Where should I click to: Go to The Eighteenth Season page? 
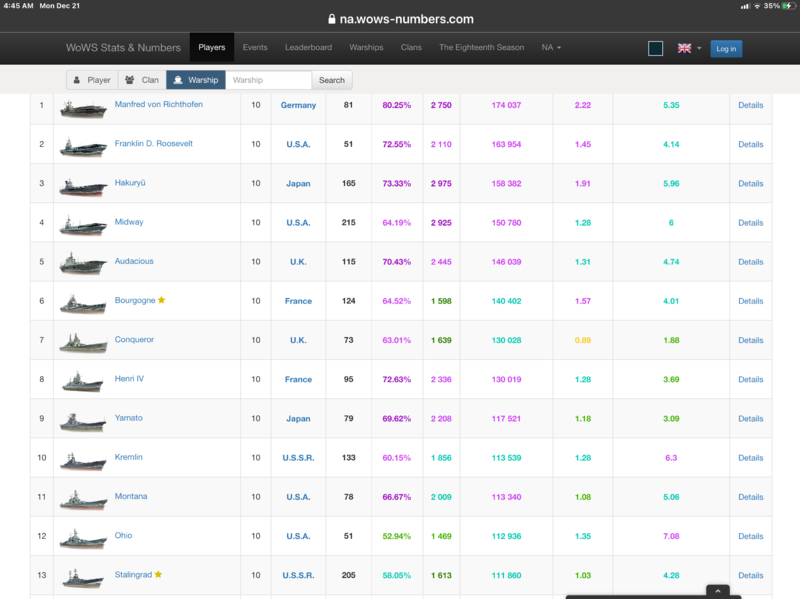484,48
